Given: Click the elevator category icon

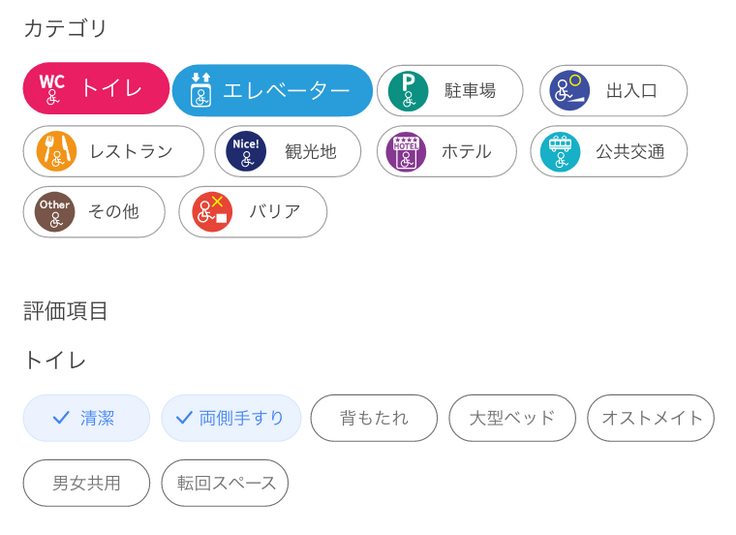Looking at the screenshot, I should 201,90.
